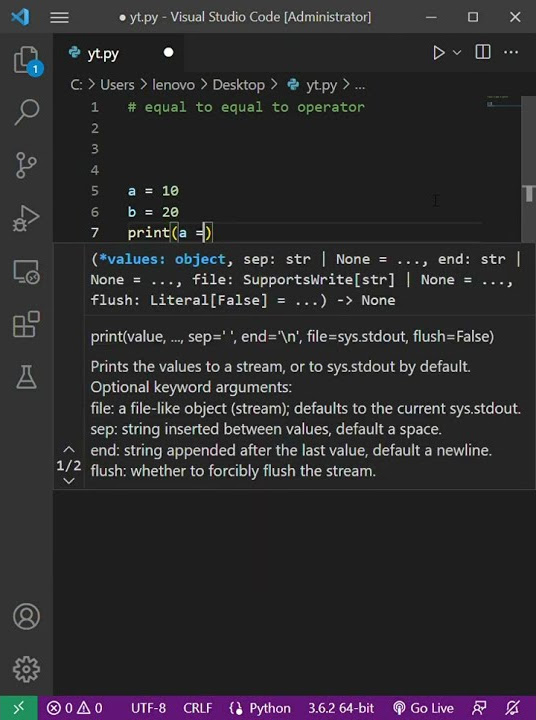Open the Search view icon
This screenshot has width=536, height=720.
click(27, 112)
